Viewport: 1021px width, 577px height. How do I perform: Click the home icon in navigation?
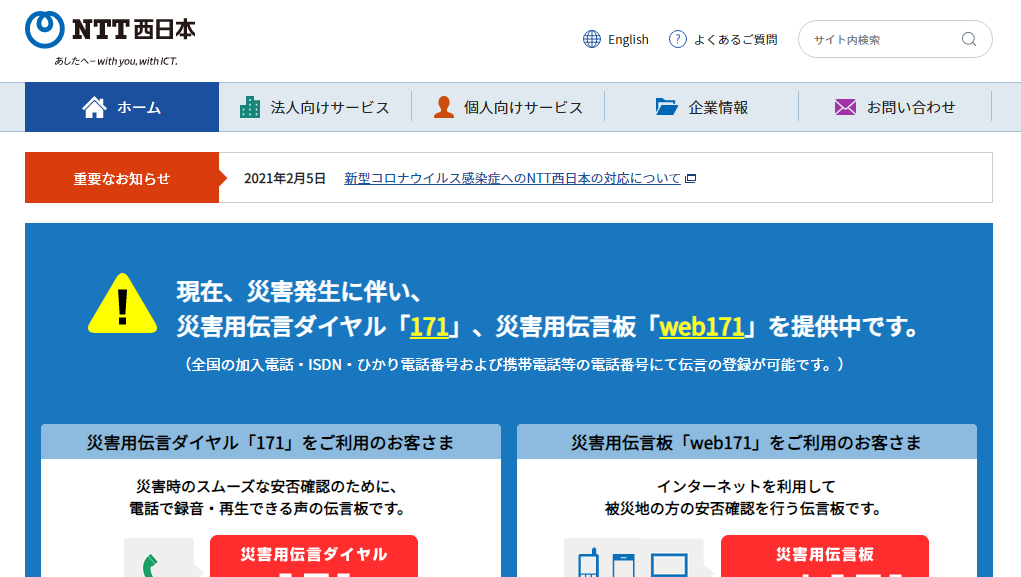click(x=94, y=107)
